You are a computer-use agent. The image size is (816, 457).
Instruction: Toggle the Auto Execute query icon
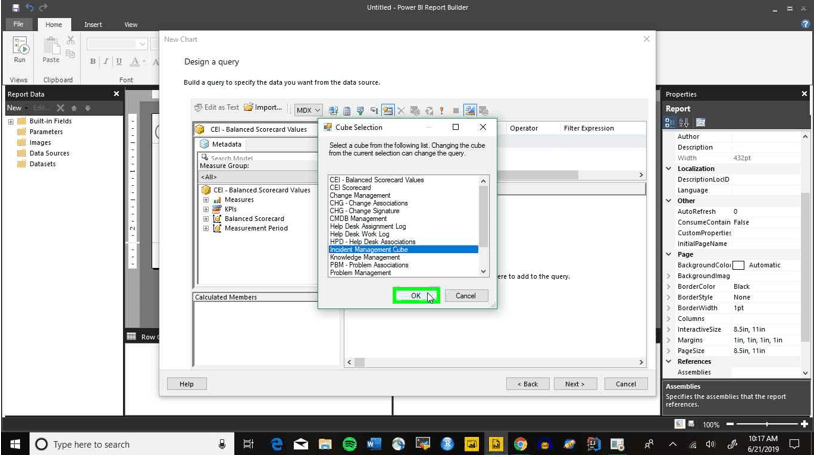point(374,110)
